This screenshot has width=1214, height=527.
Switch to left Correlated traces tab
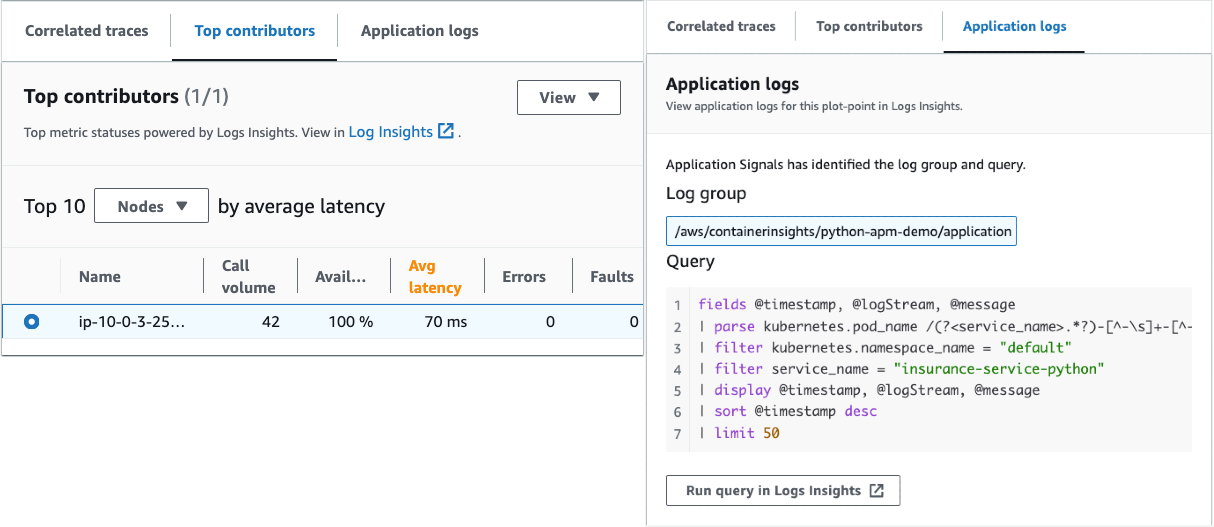coord(86,30)
